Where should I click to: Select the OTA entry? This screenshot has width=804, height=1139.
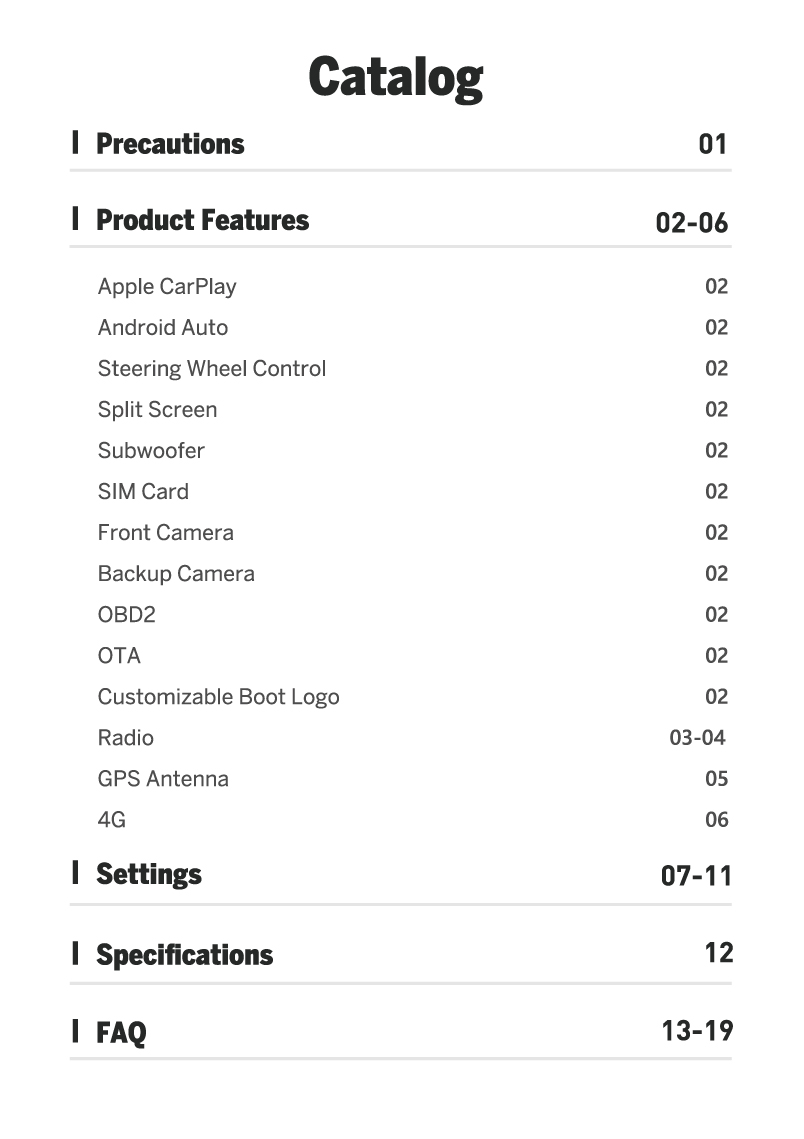click(x=119, y=656)
